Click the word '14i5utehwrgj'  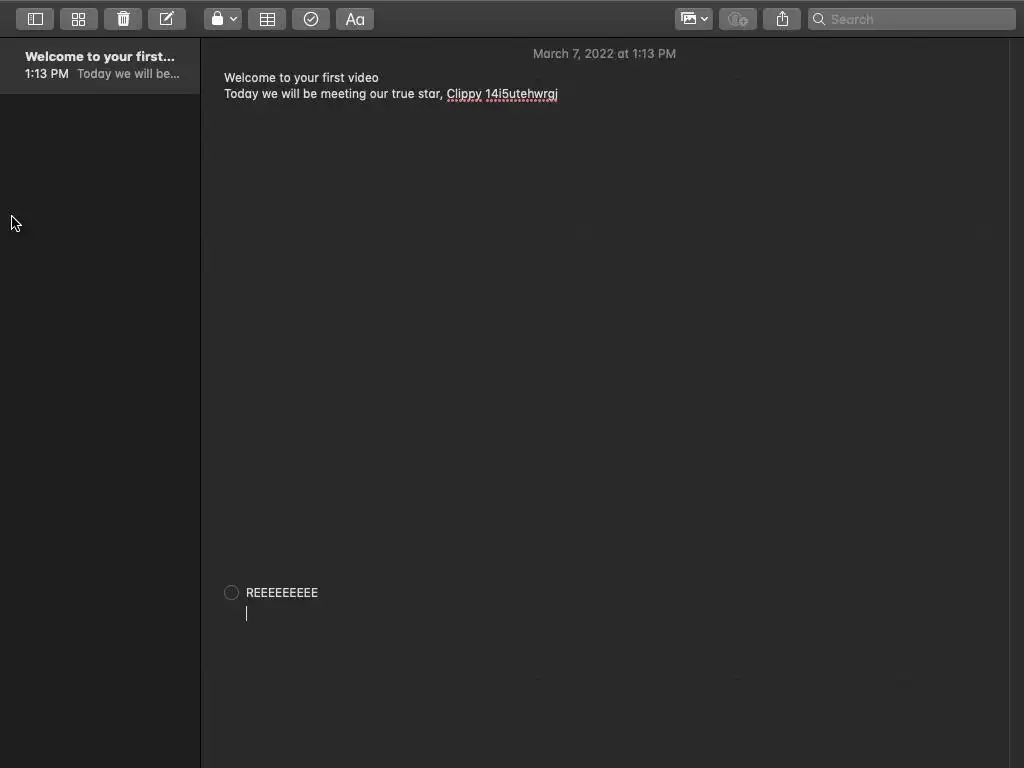pyautogui.click(x=521, y=94)
